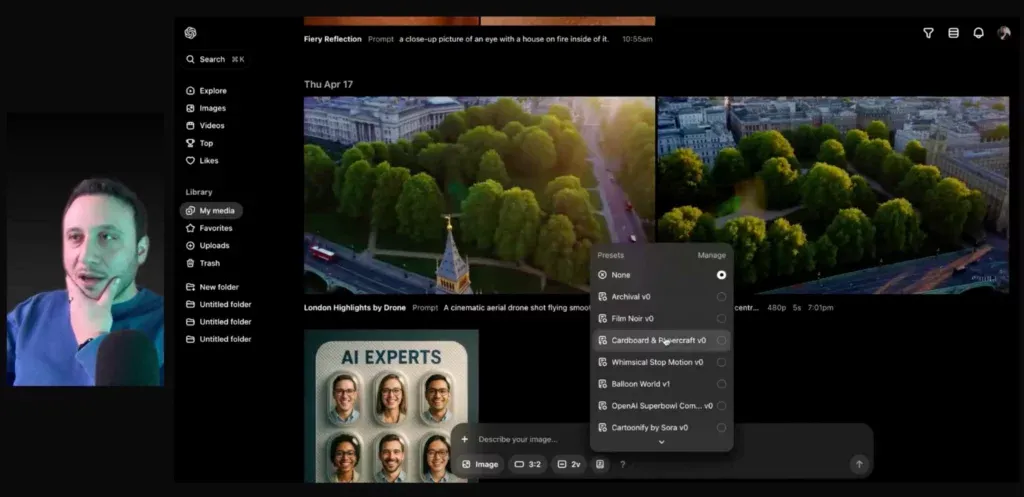
Task: Click the presets icon in prompt bar
Action: (x=600, y=464)
